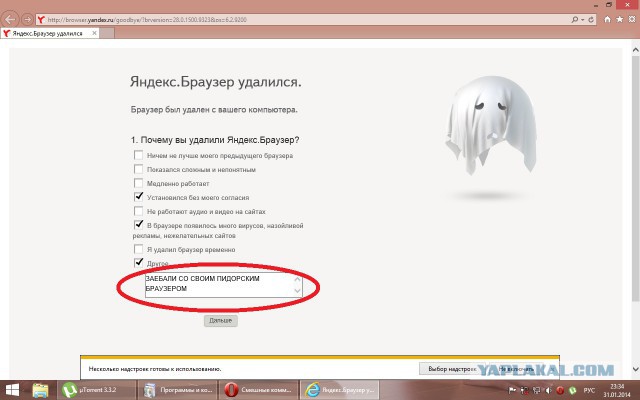The width and height of the screenshot is (640, 400).
Task: Open the Home page icon
Action: tap(607, 19)
